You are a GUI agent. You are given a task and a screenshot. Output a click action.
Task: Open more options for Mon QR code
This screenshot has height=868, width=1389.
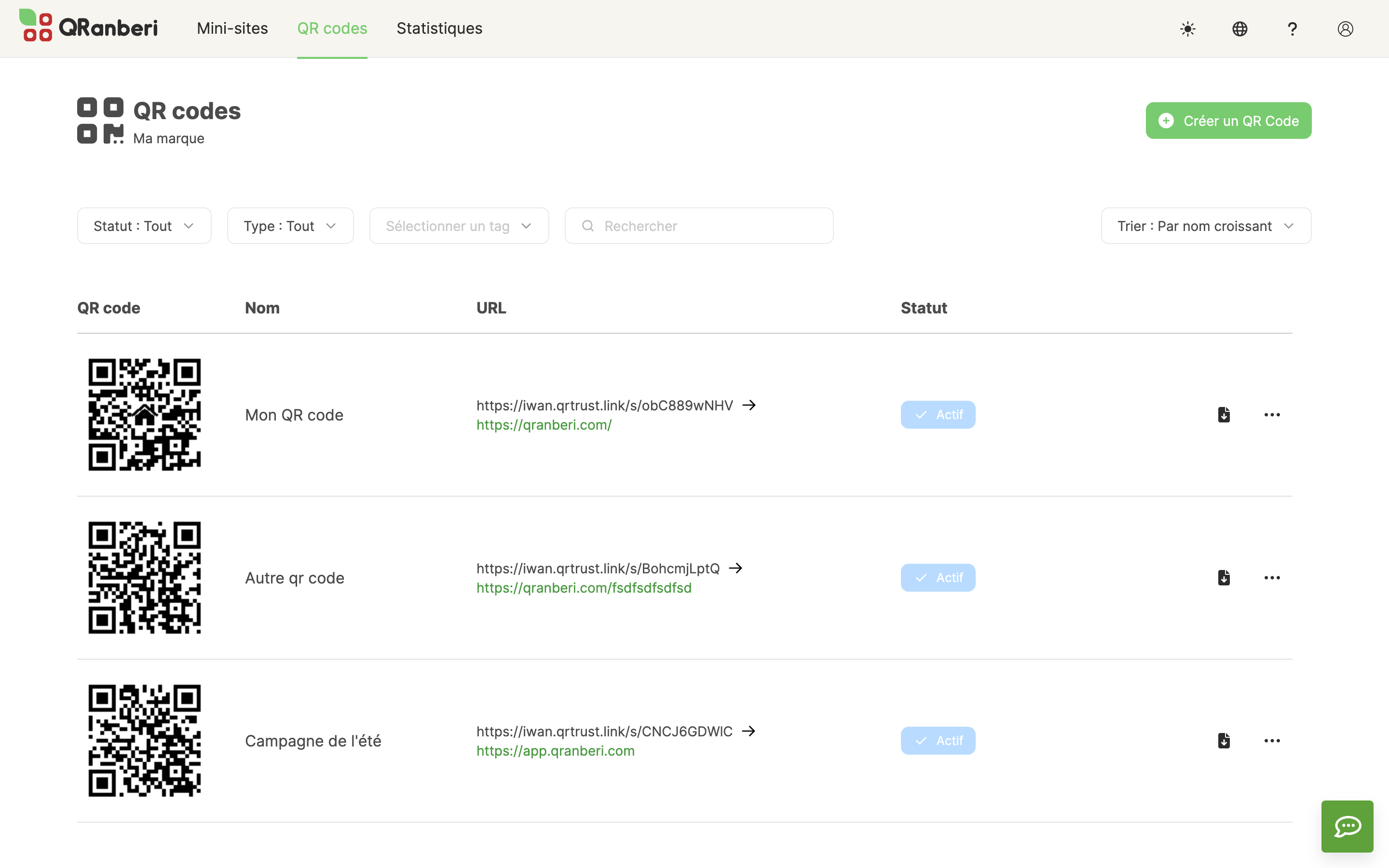coord(1272,415)
